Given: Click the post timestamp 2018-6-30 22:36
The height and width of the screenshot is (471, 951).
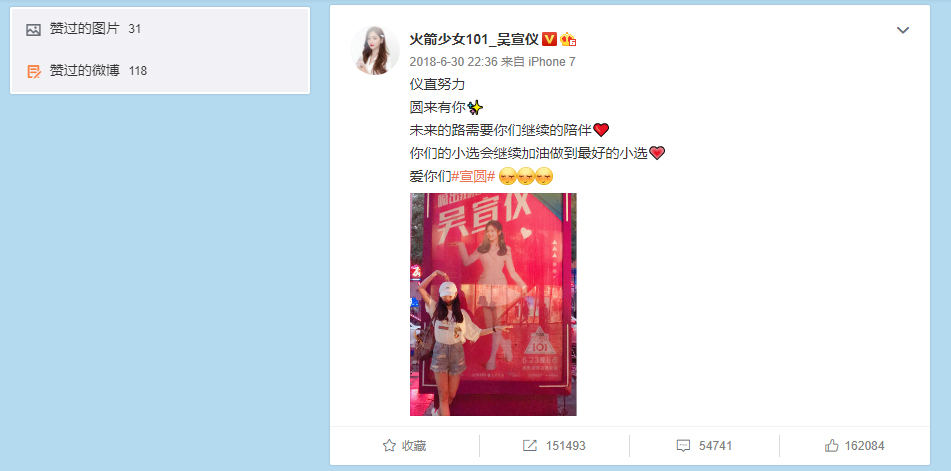Looking at the screenshot, I should (x=453, y=62).
